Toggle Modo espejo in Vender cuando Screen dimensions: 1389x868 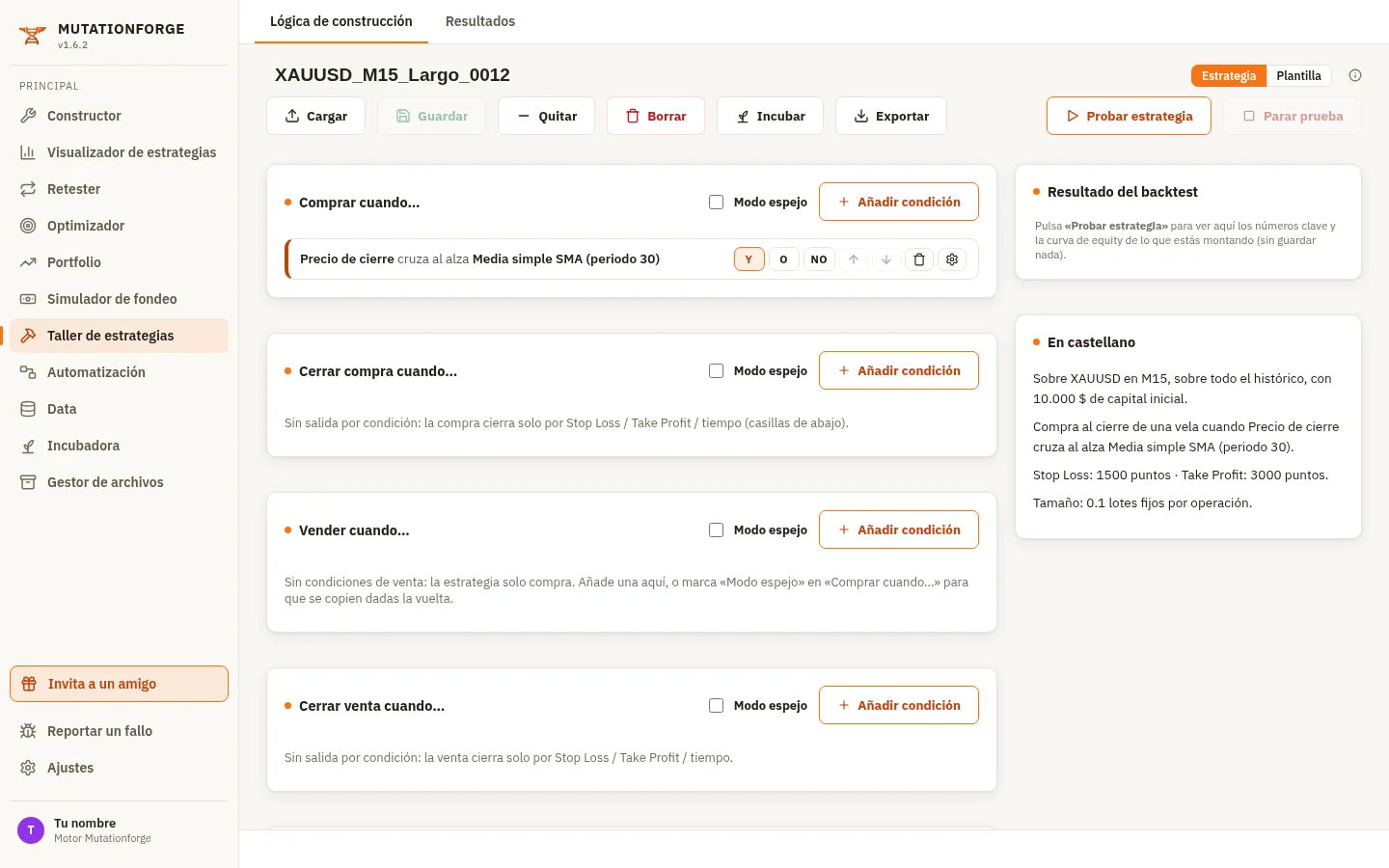tap(716, 529)
